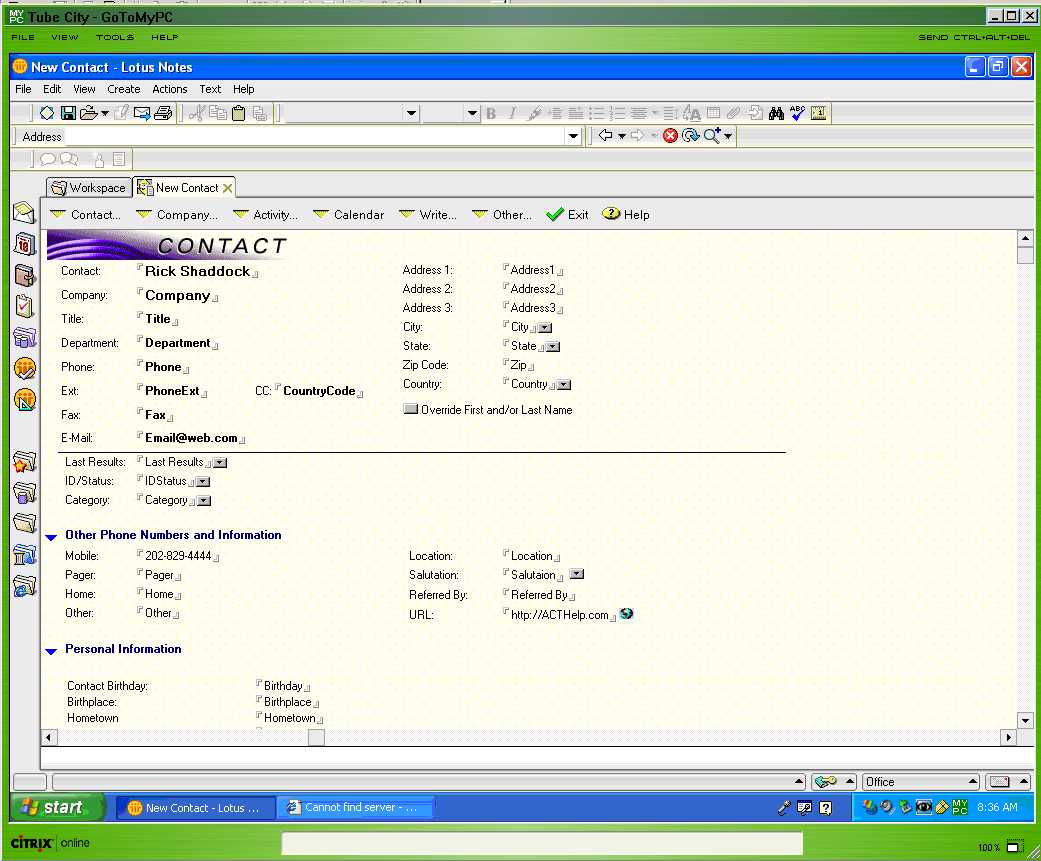The width and height of the screenshot is (1041, 861).
Task: Click the Cut scissors toolbar icon
Action: click(x=197, y=114)
